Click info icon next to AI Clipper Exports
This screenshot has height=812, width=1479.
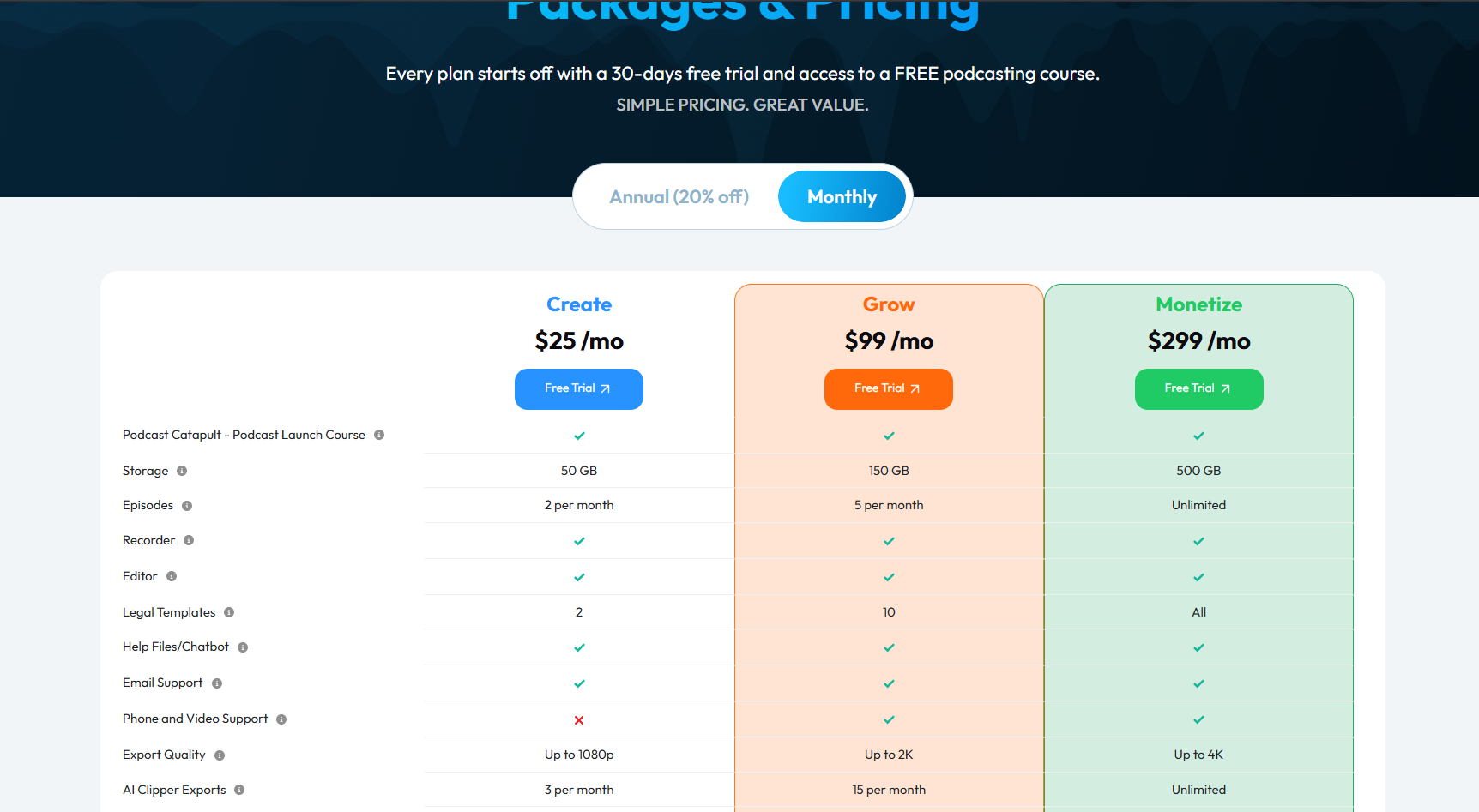239,790
